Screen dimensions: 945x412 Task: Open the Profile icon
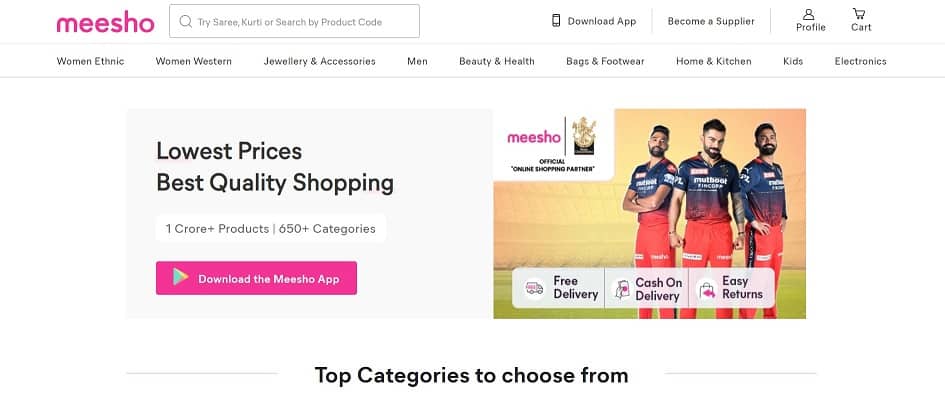(x=810, y=15)
